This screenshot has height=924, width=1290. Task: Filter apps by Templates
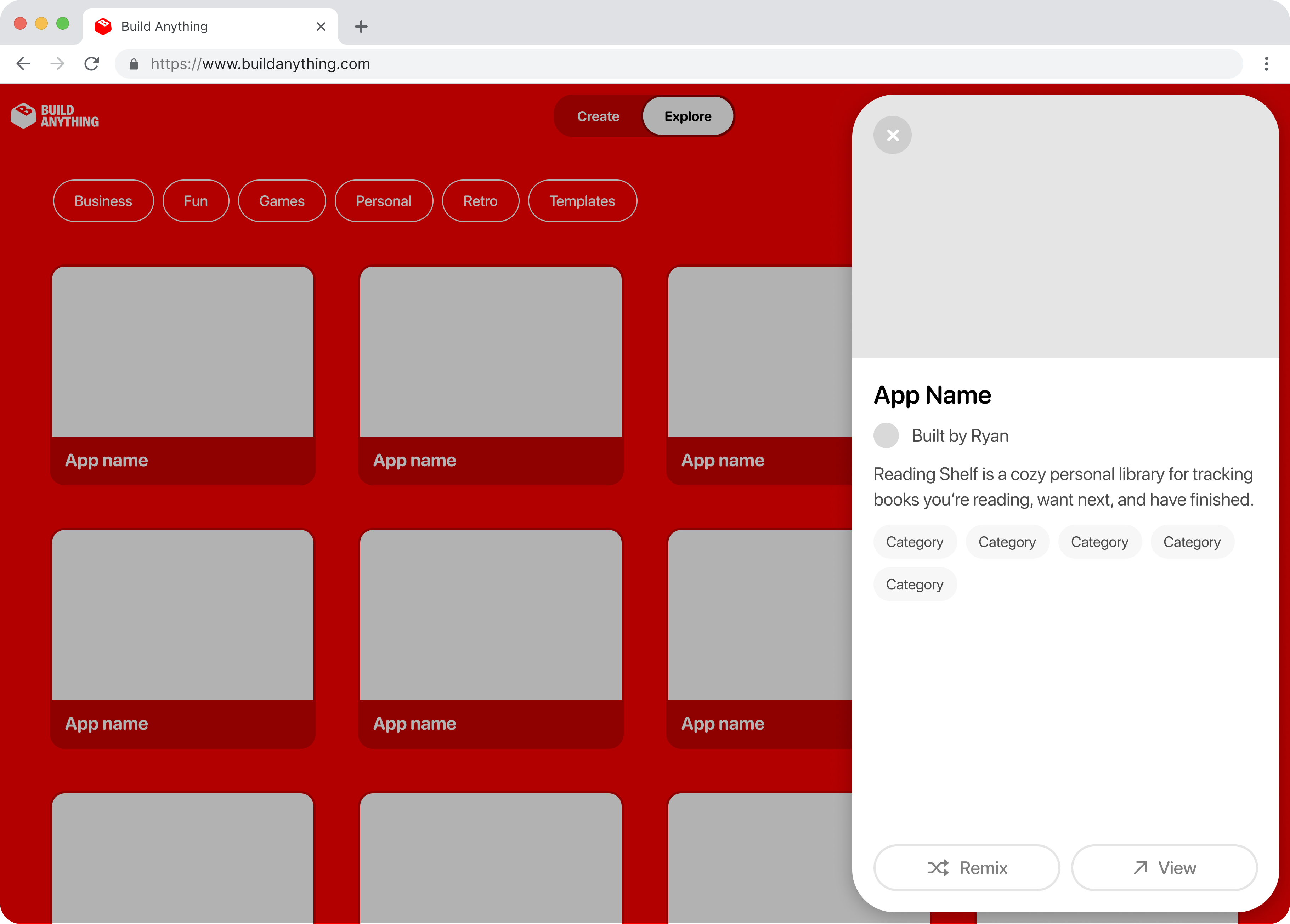point(582,201)
